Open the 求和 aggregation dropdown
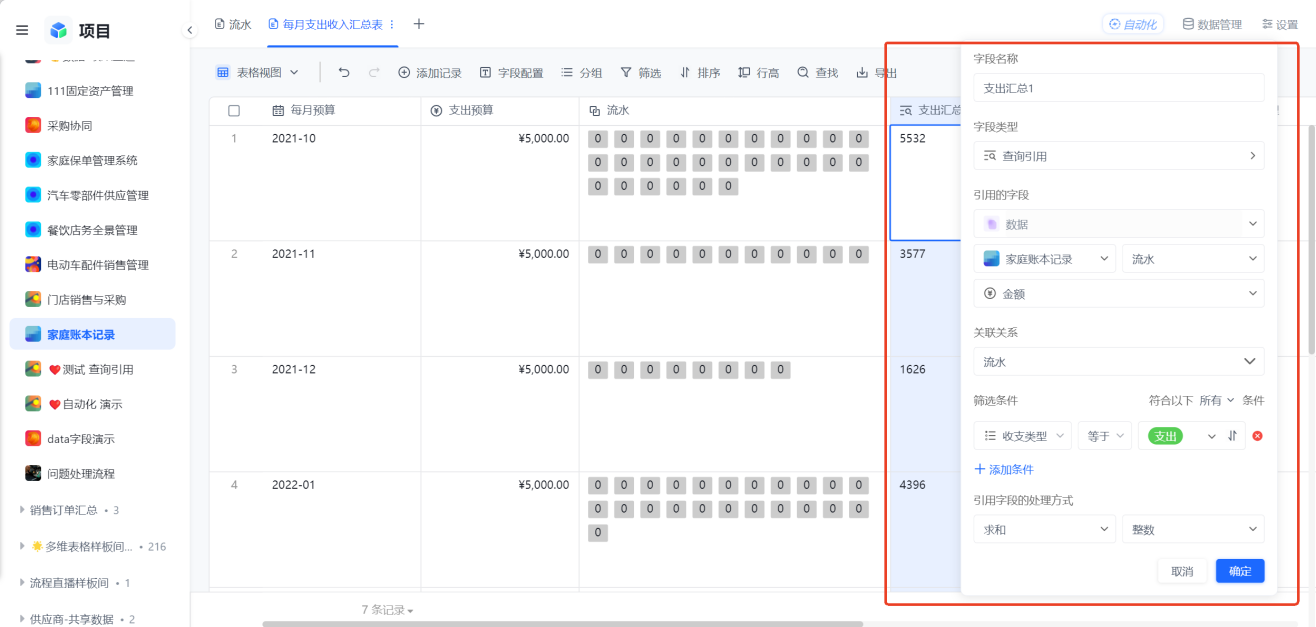Screen dimensions: 1316x627 (x=1045, y=529)
